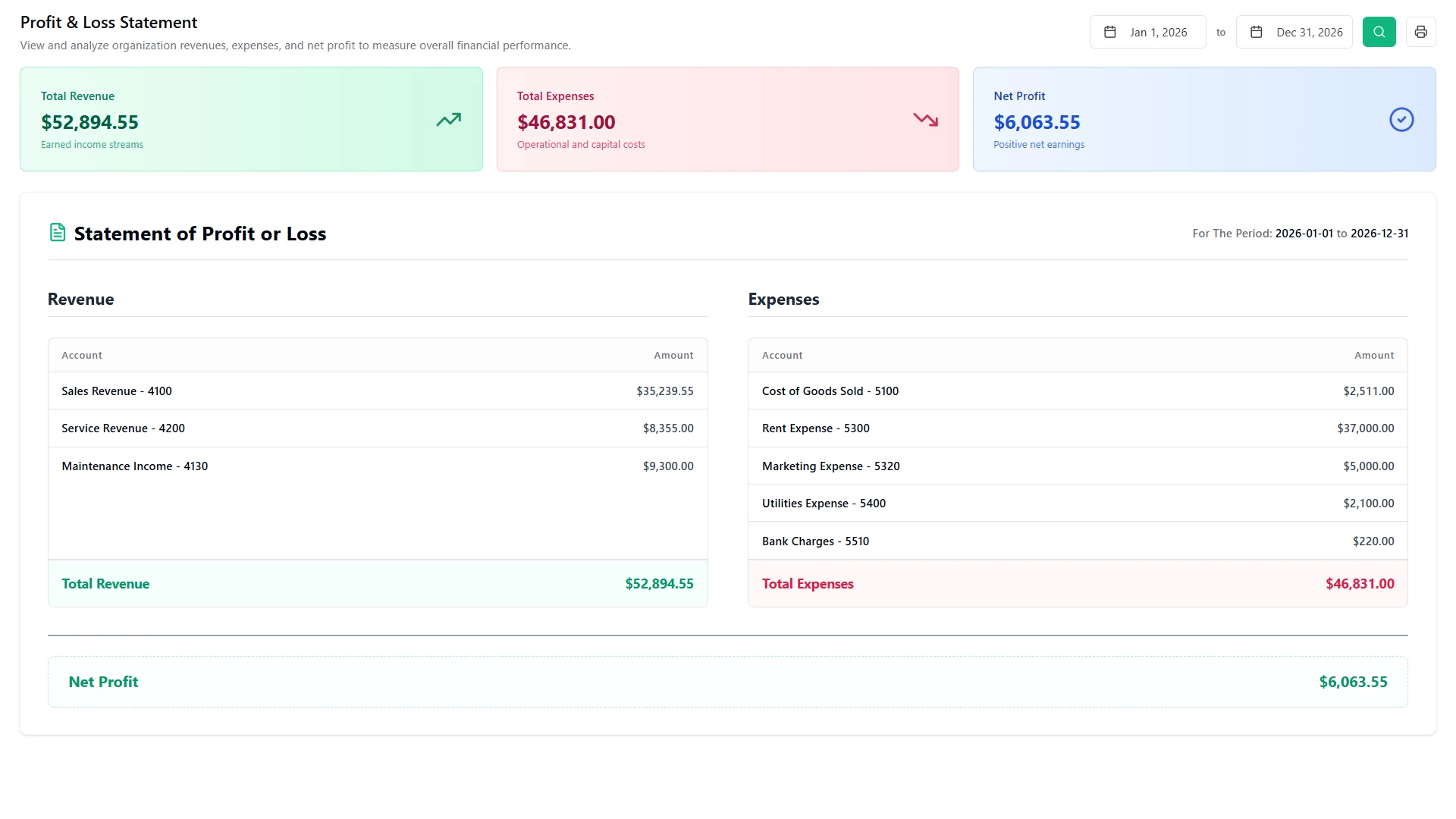The height and width of the screenshot is (819, 1456).
Task: Click the green search button
Action: (x=1379, y=32)
